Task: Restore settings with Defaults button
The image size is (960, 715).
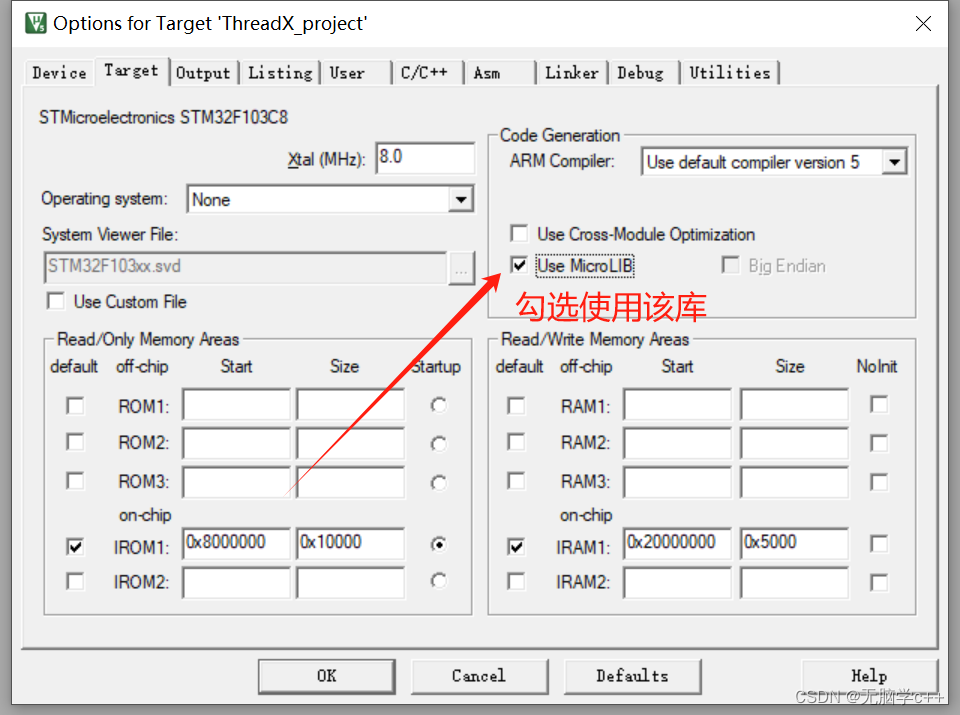Action: click(x=632, y=676)
